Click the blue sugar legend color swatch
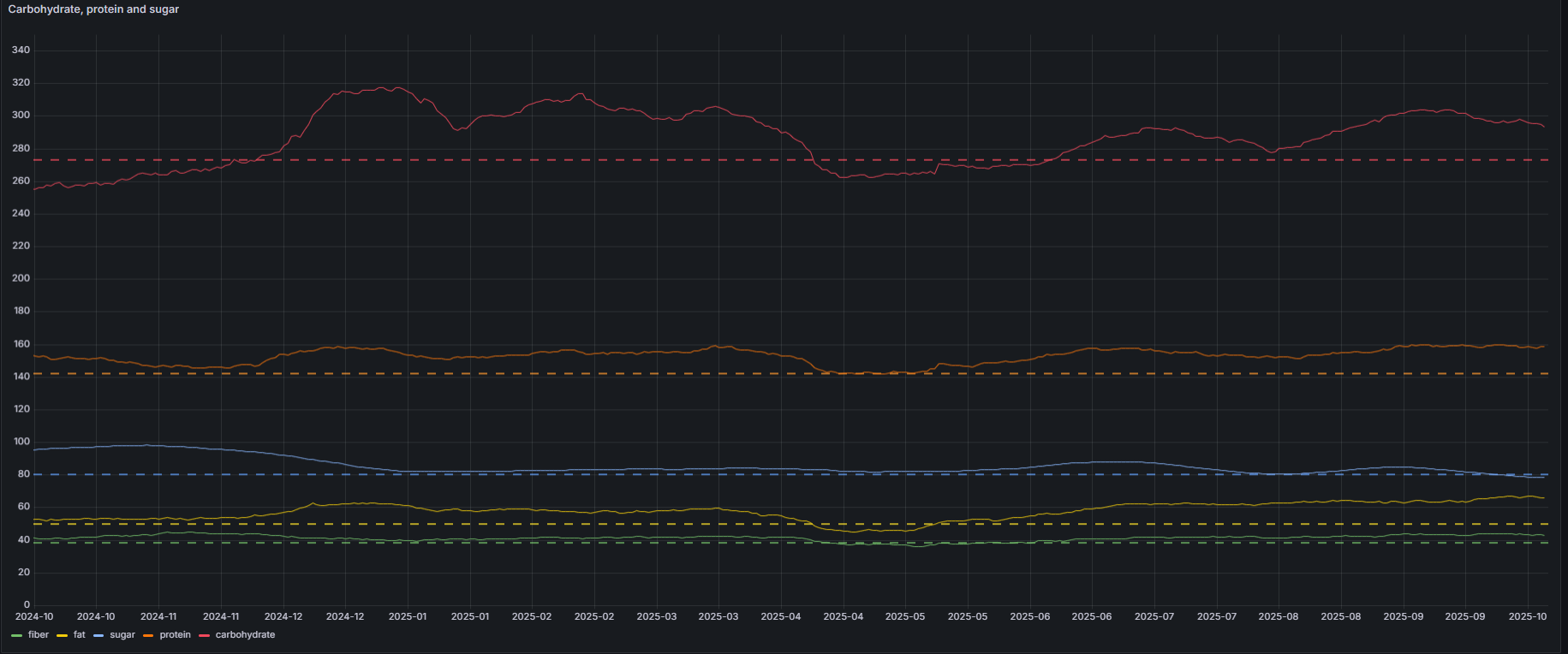 pos(98,635)
